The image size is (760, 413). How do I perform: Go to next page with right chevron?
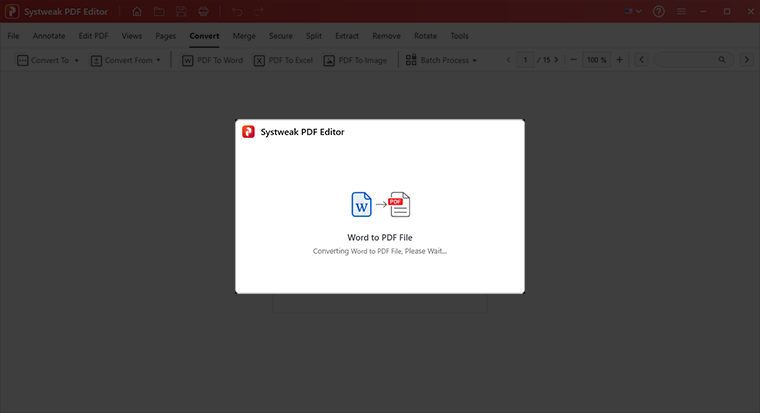(556, 60)
